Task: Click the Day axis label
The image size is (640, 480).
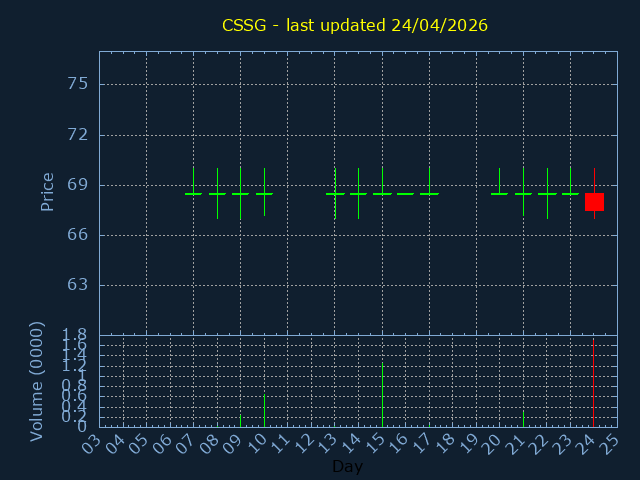Action: click(x=347, y=467)
